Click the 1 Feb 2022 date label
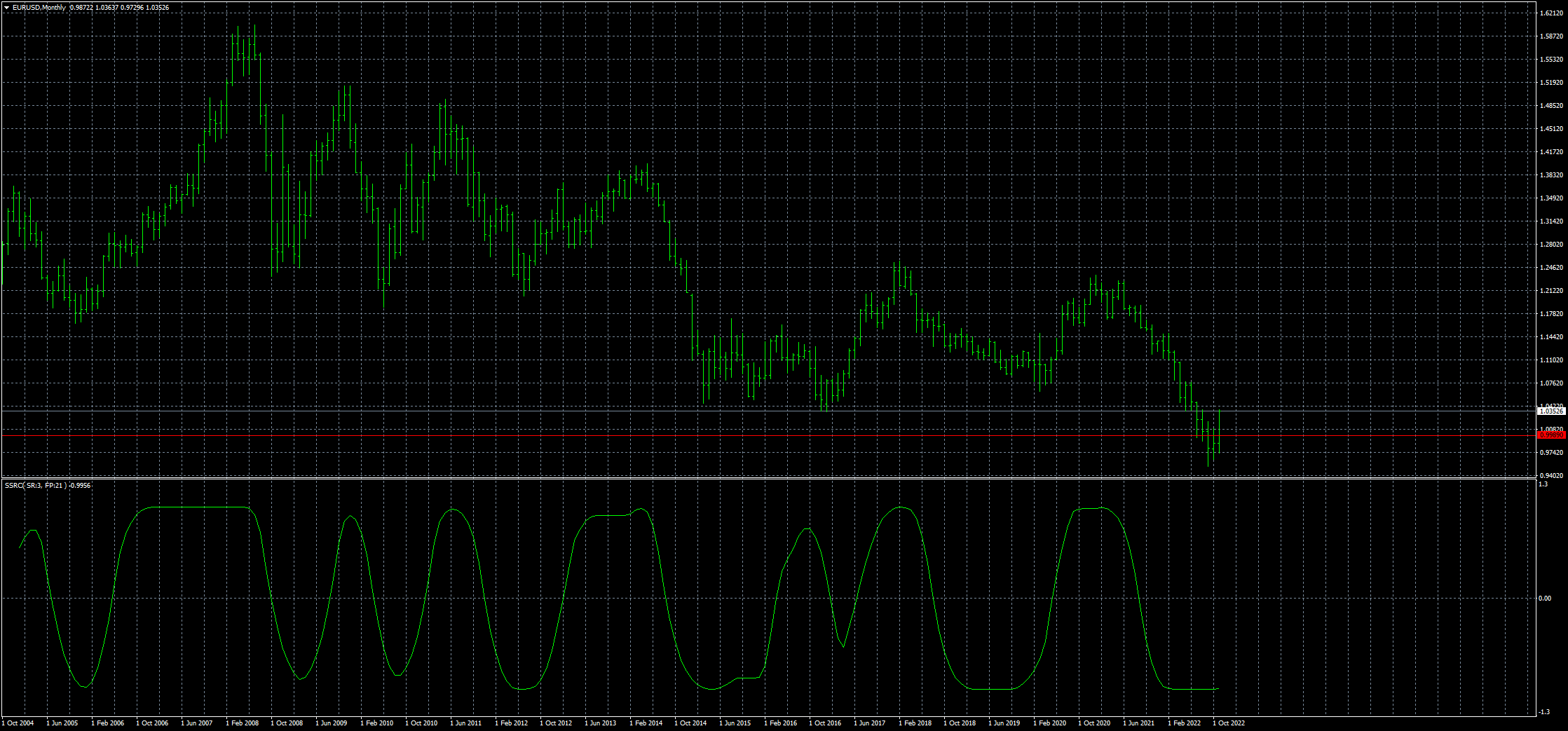1568x731 pixels. (x=1184, y=723)
